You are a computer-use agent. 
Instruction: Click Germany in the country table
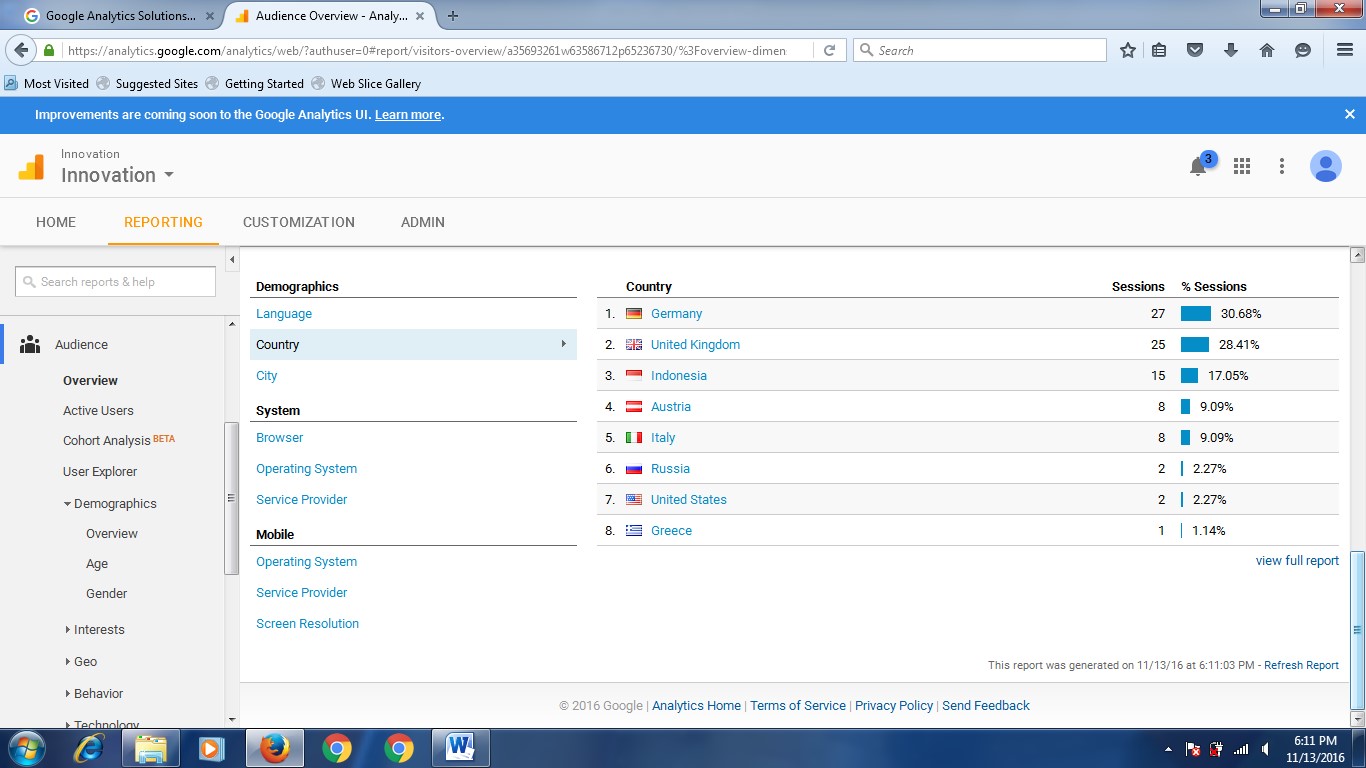[x=676, y=313]
